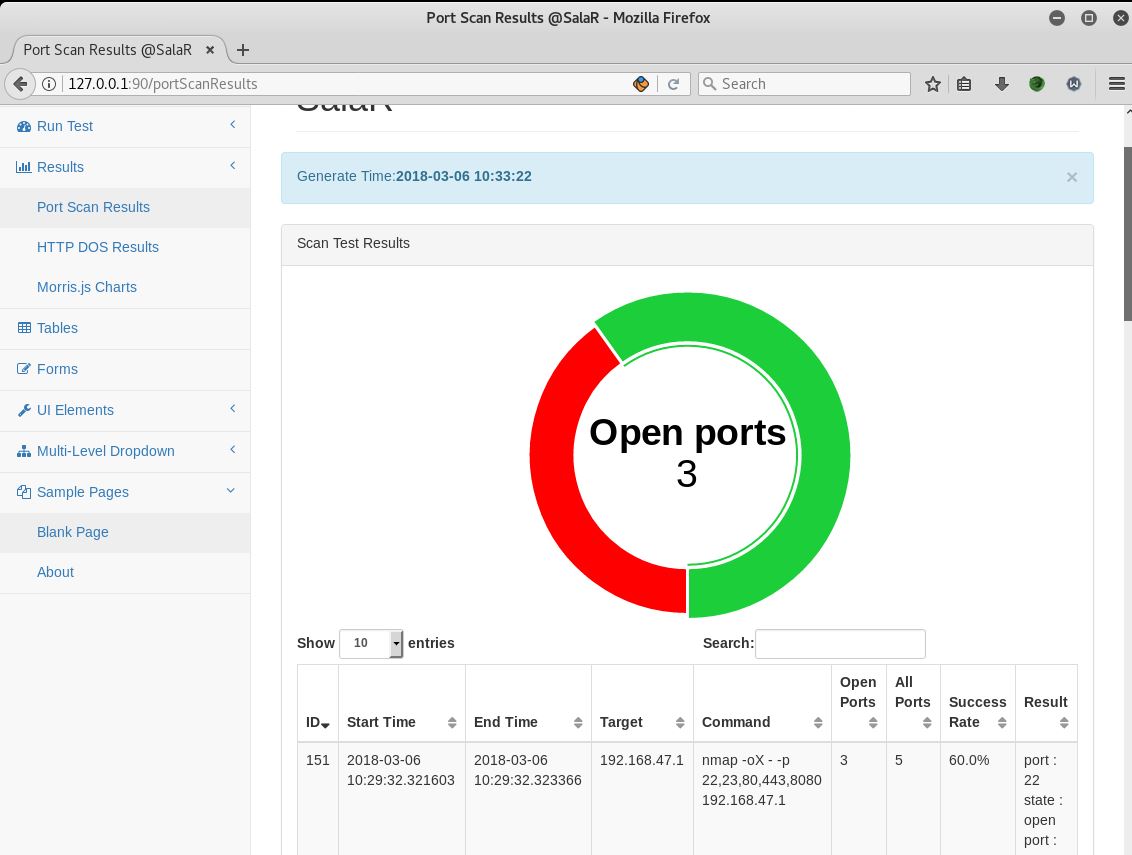Close the Port Scan Results tab
1132x855 pixels.
[210, 50]
